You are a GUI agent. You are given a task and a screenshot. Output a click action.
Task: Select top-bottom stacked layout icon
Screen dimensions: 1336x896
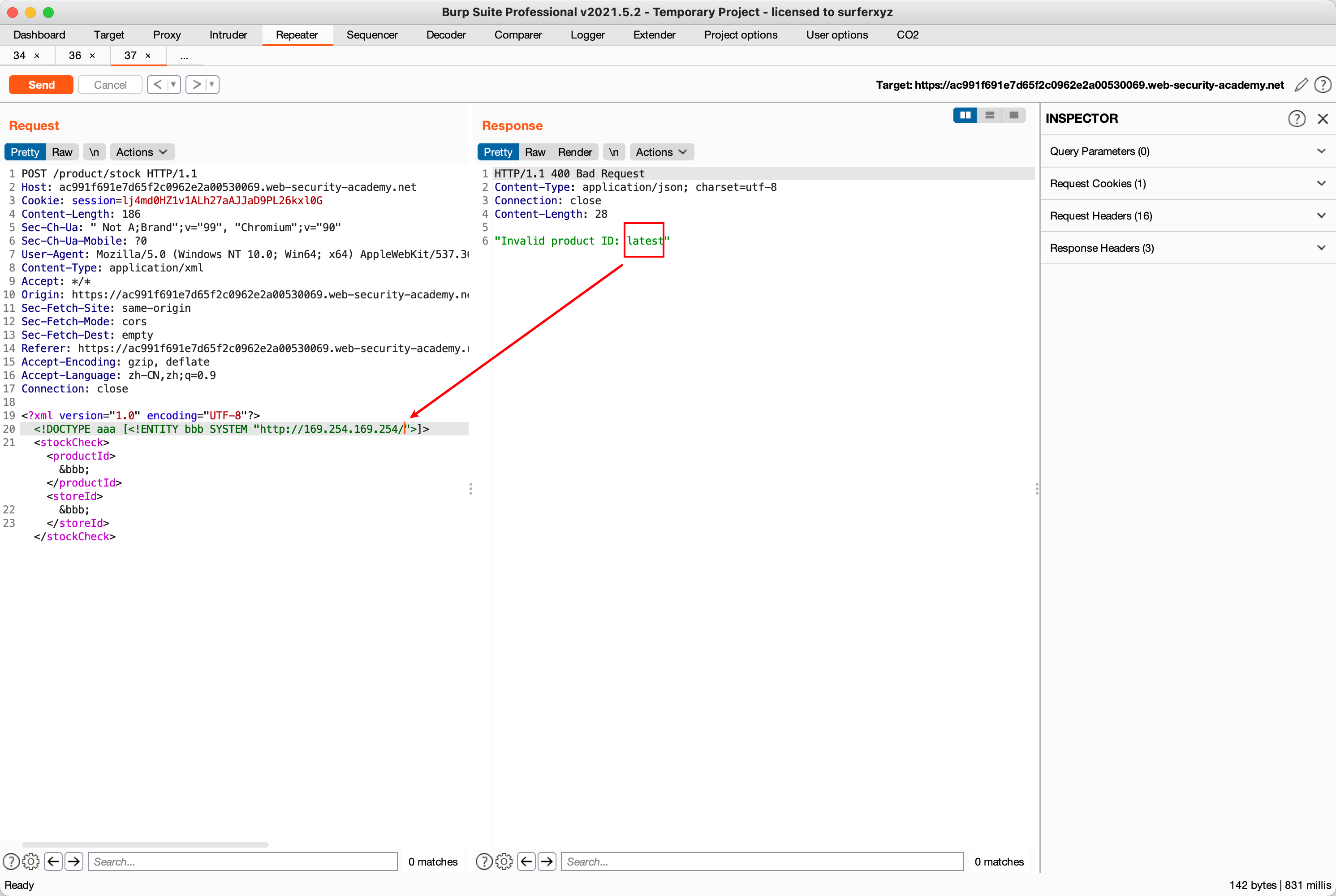click(x=989, y=116)
